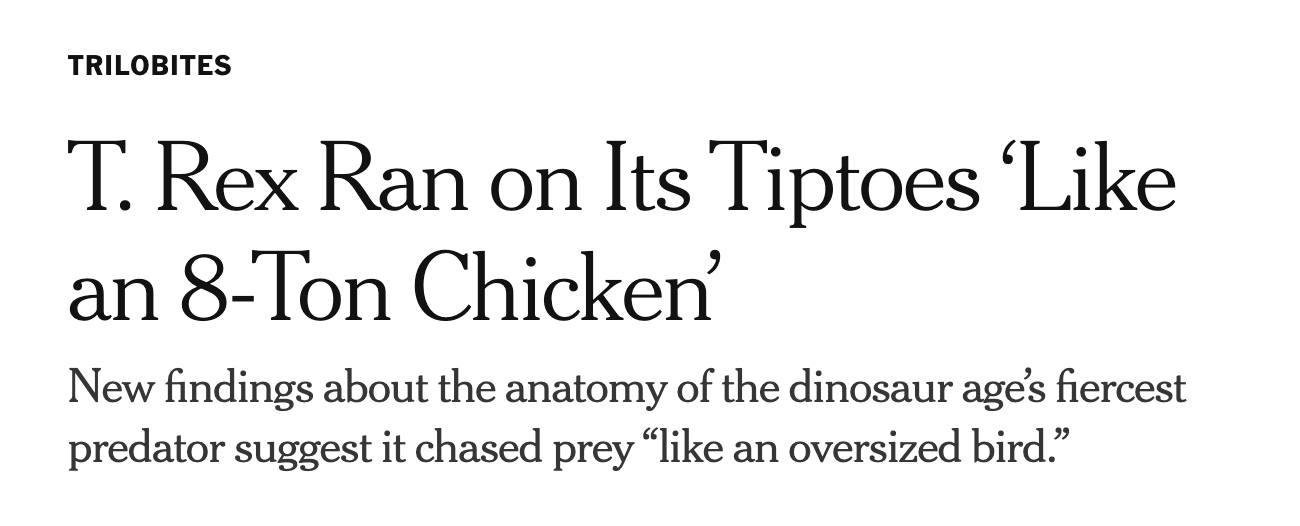This screenshot has width=1300, height=526.
Task: Click the word 'predator' in the summary
Action: 138,450
